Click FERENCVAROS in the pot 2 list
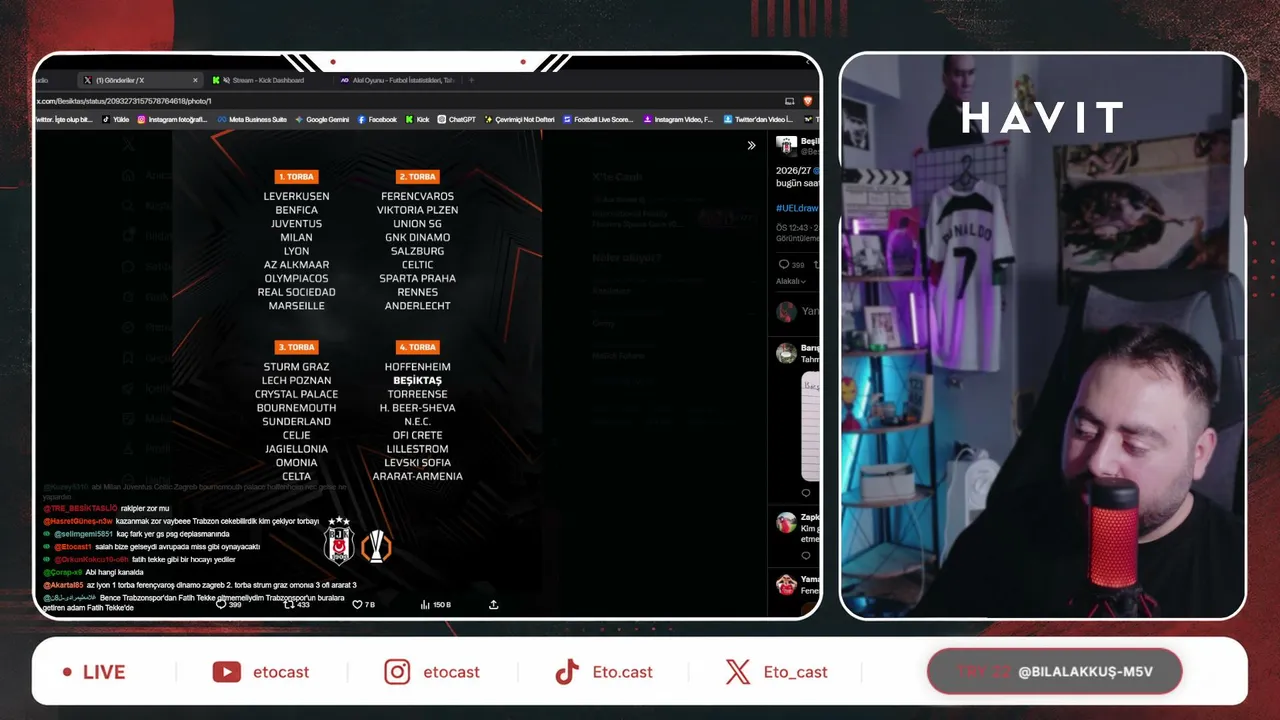1280x720 pixels. (417, 196)
